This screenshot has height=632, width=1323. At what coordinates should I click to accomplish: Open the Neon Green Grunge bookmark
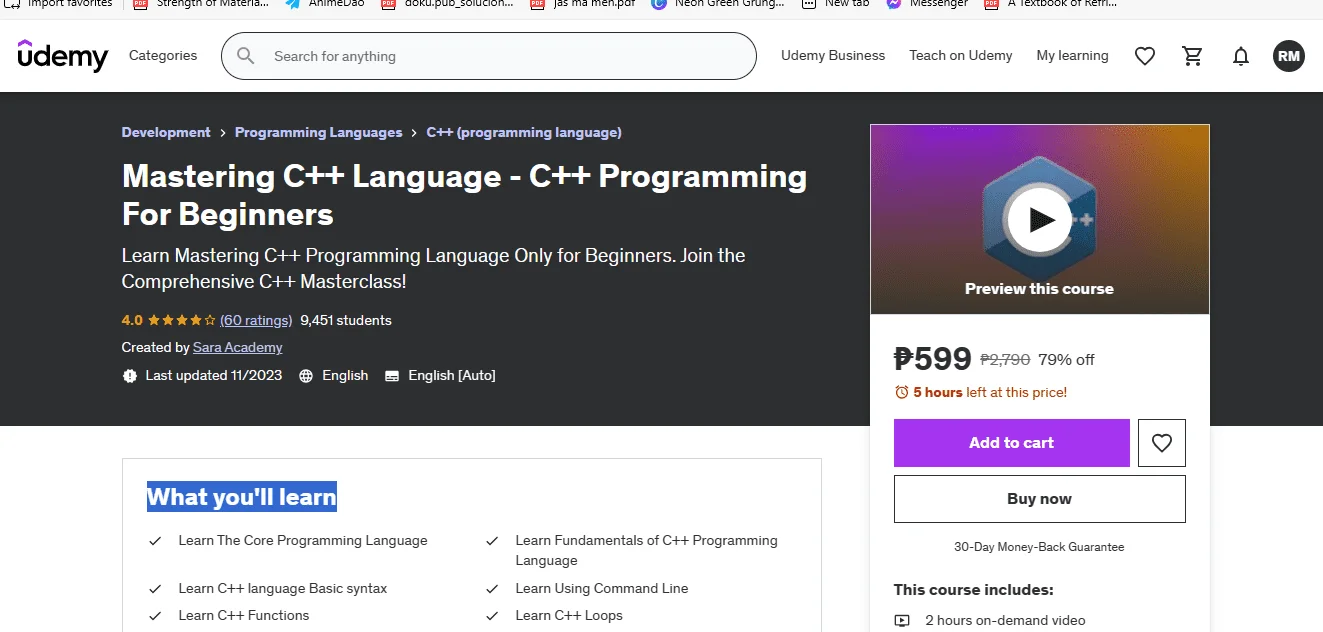[x=719, y=4]
